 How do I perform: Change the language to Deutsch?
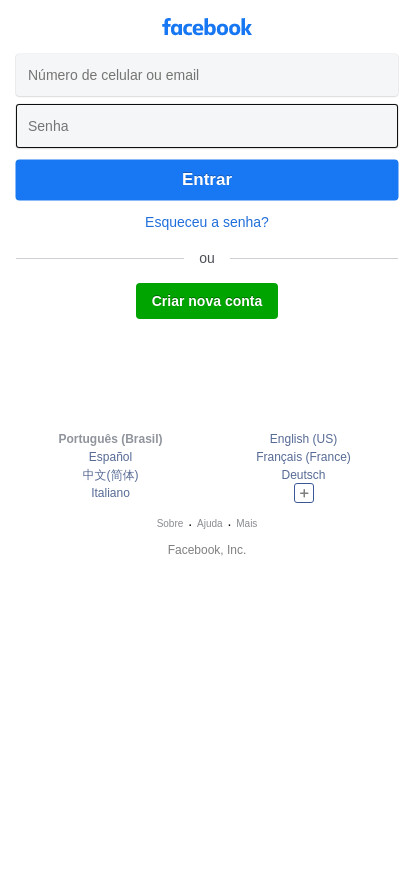point(304,475)
